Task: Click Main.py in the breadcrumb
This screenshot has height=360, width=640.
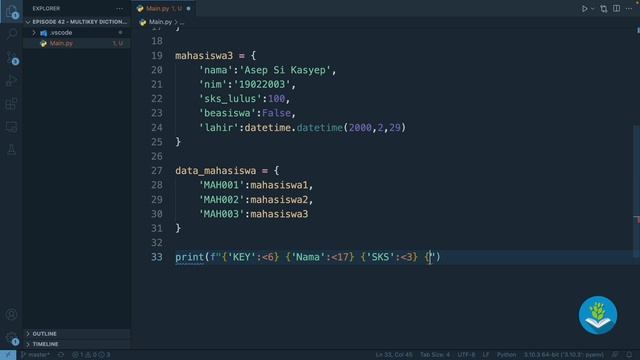Action: pyautogui.click(x=160, y=22)
